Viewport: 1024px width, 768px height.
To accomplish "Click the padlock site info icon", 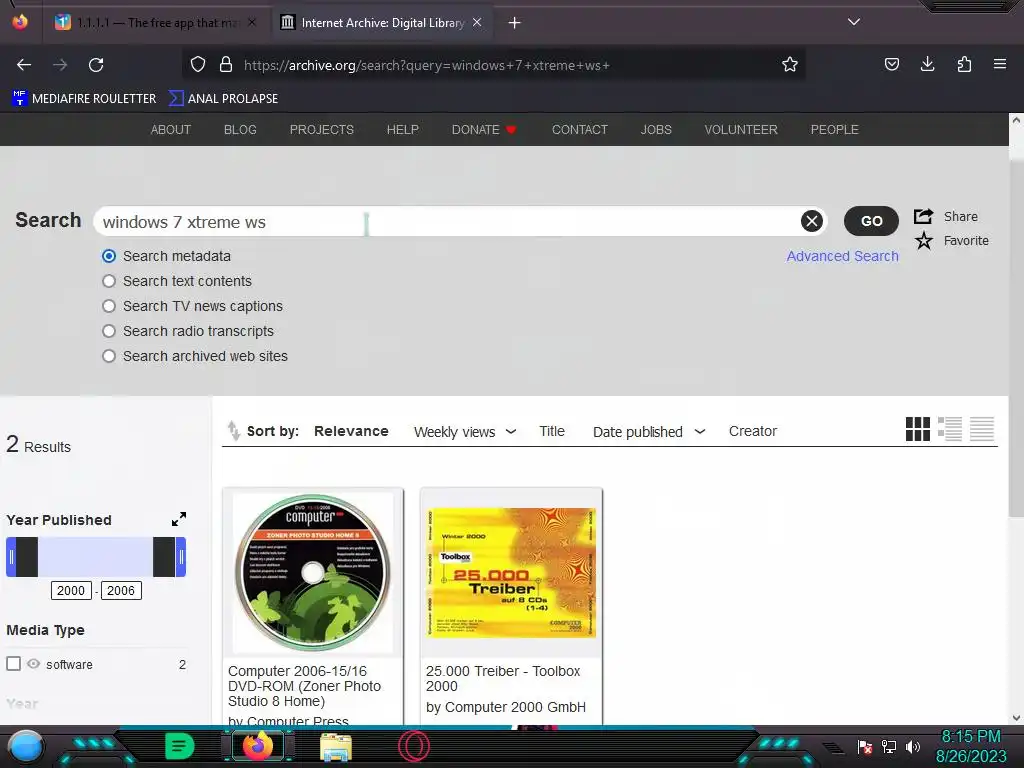I will (x=226, y=64).
